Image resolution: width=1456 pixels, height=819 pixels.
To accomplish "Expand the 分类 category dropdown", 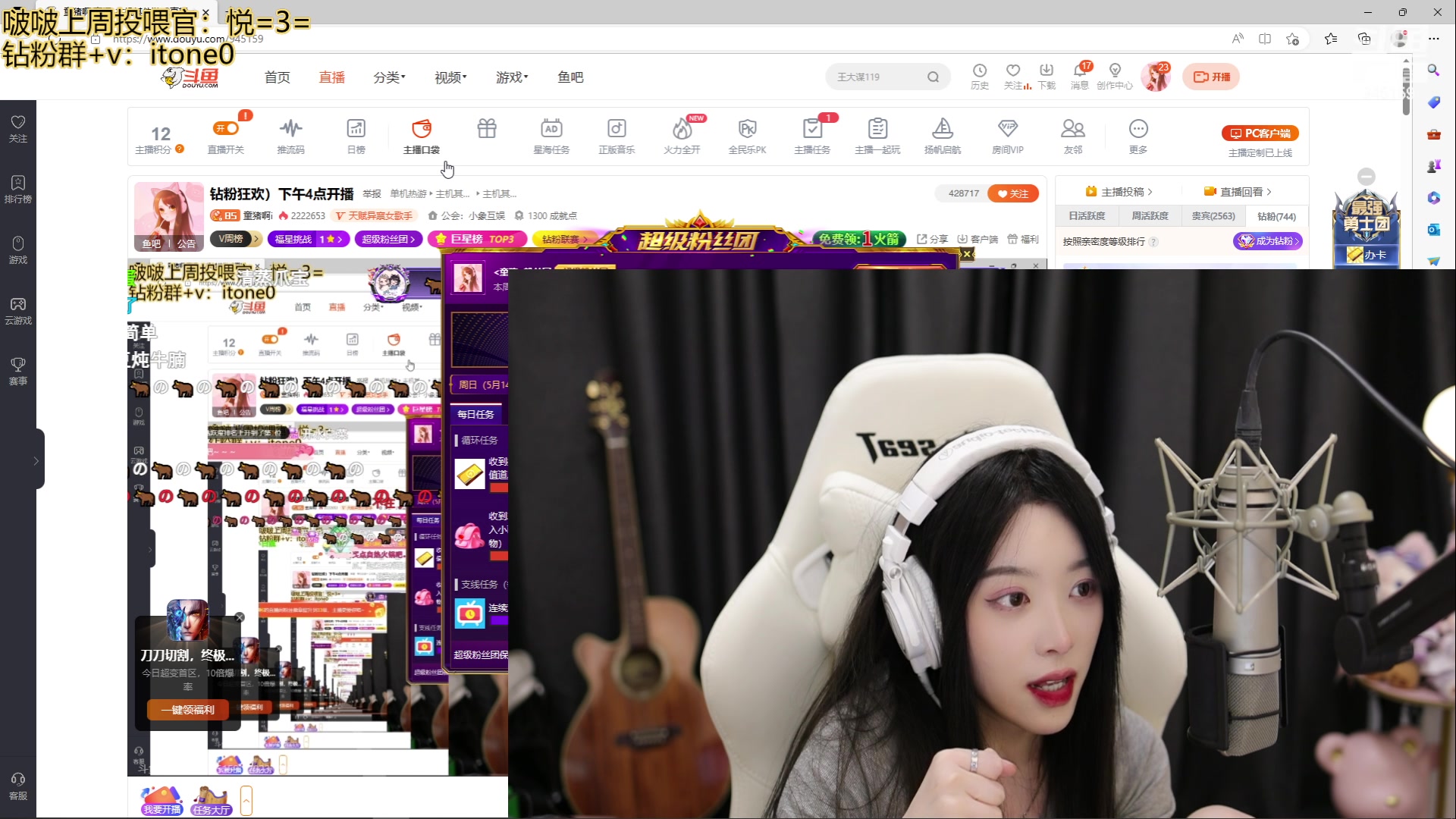I will (389, 77).
